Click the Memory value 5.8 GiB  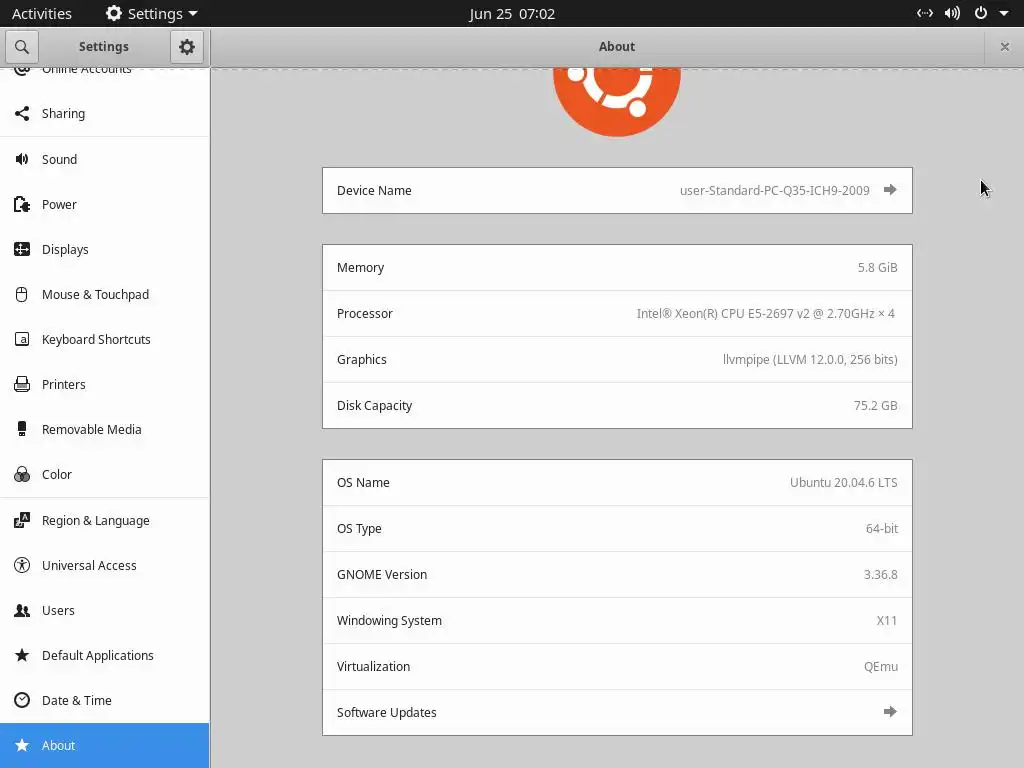tap(878, 268)
